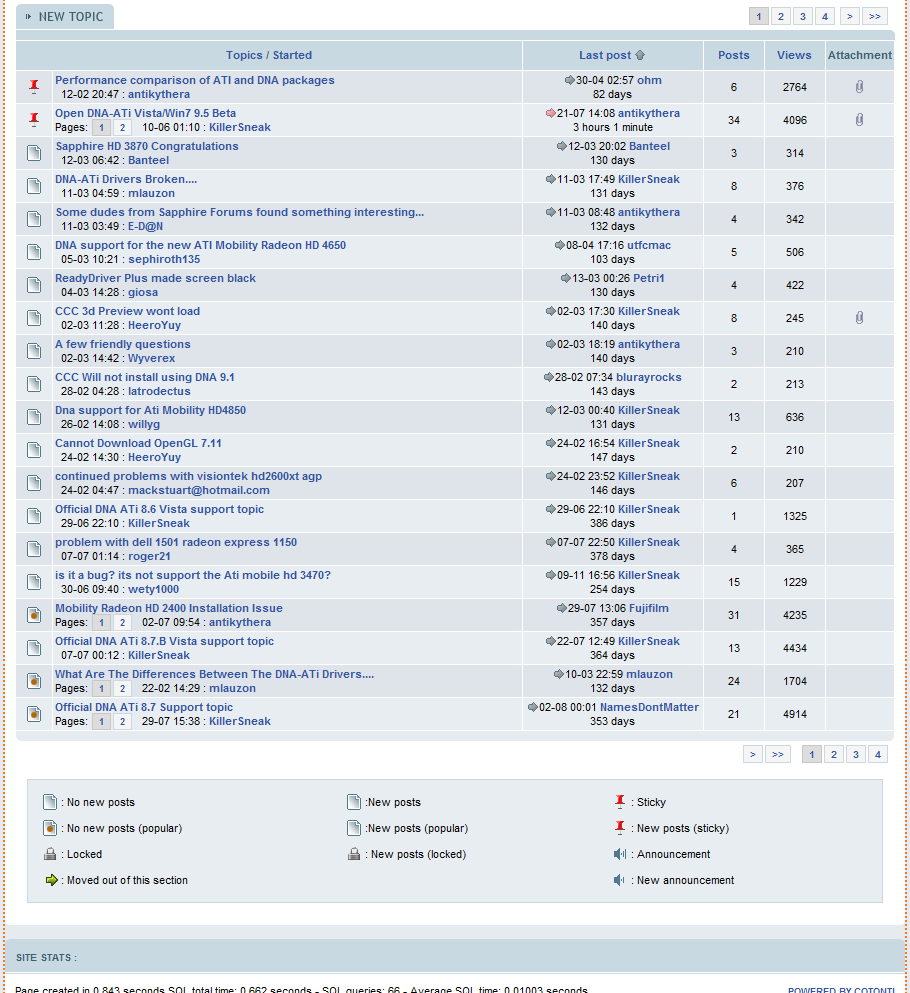The height and width of the screenshot is (993, 910).
Task: Click next page > button in bottom pagination
Action: point(753,755)
